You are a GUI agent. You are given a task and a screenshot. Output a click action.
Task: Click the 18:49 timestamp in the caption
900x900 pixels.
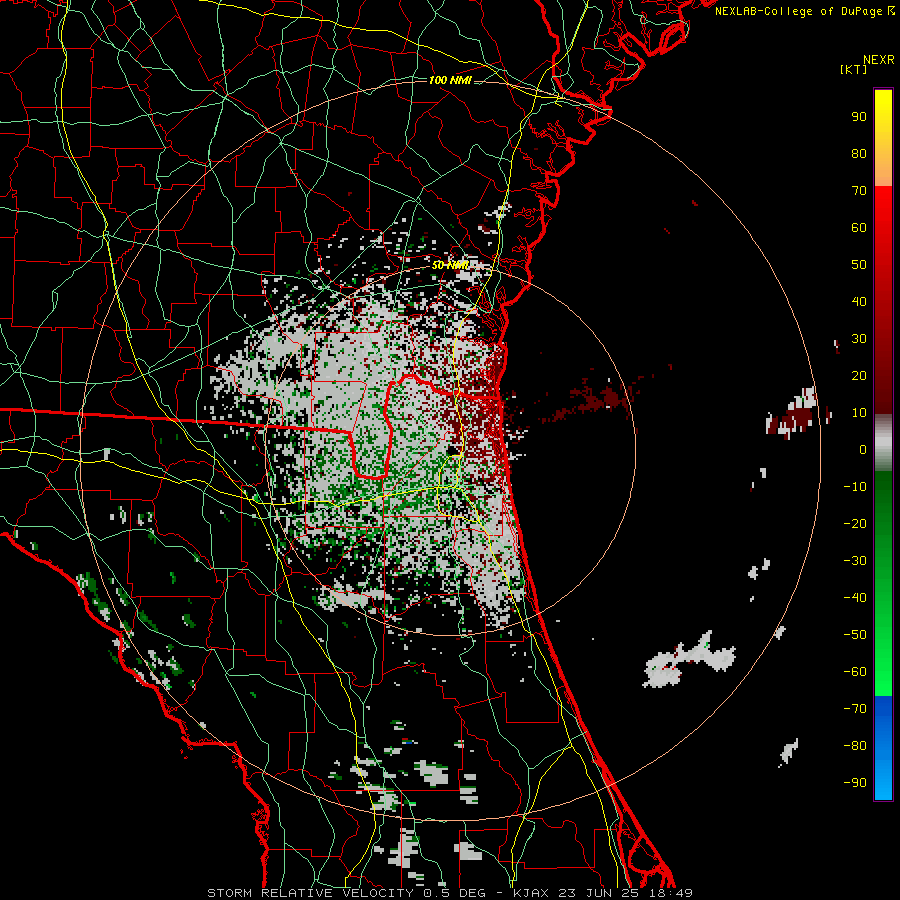670,893
